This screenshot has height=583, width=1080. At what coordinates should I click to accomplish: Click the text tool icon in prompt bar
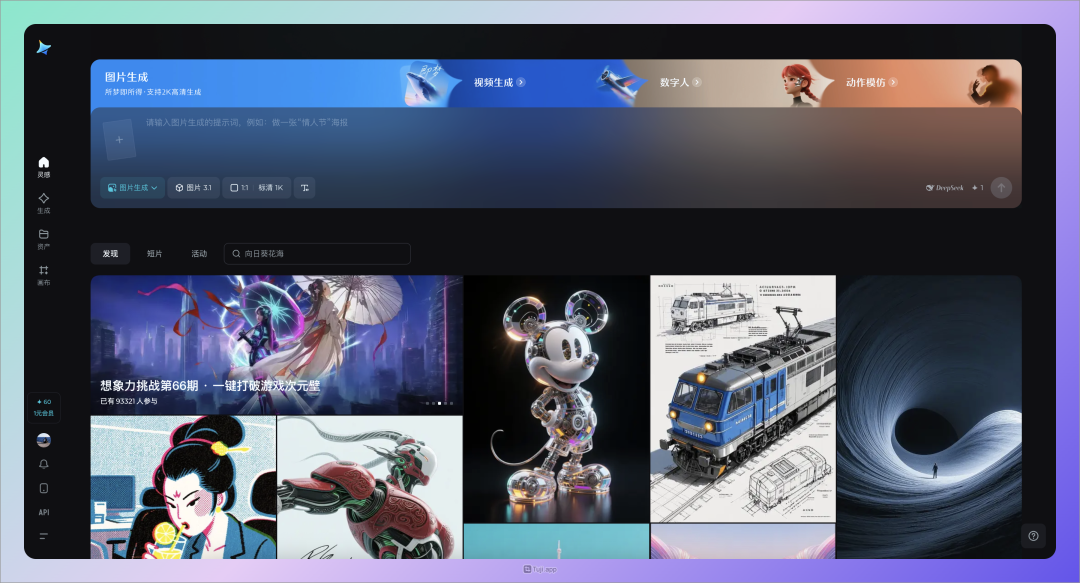(304, 187)
